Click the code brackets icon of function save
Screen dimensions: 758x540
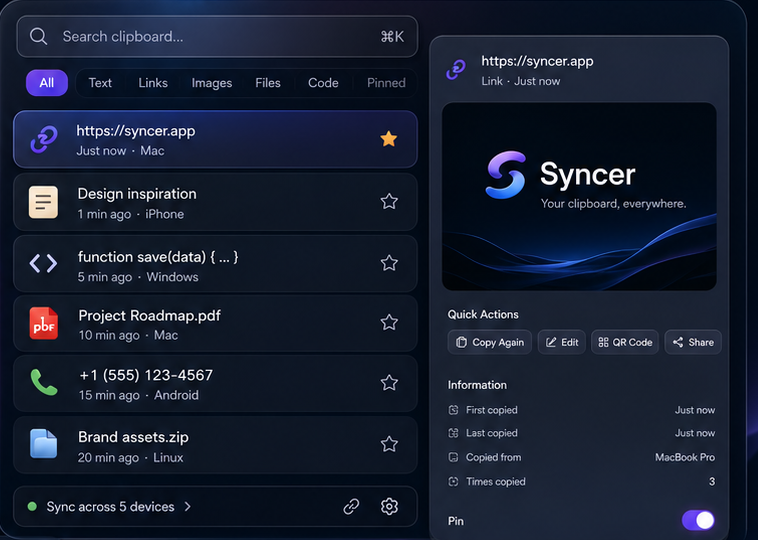pyautogui.click(x=44, y=263)
